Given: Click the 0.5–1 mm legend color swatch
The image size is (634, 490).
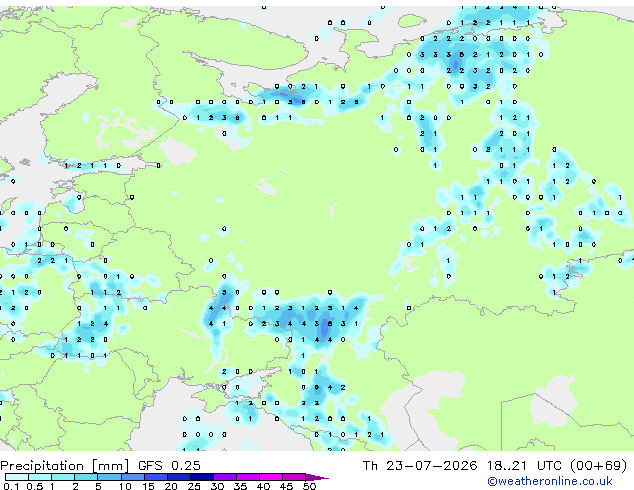Looking at the screenshot, I should click(x=40, y=477).
